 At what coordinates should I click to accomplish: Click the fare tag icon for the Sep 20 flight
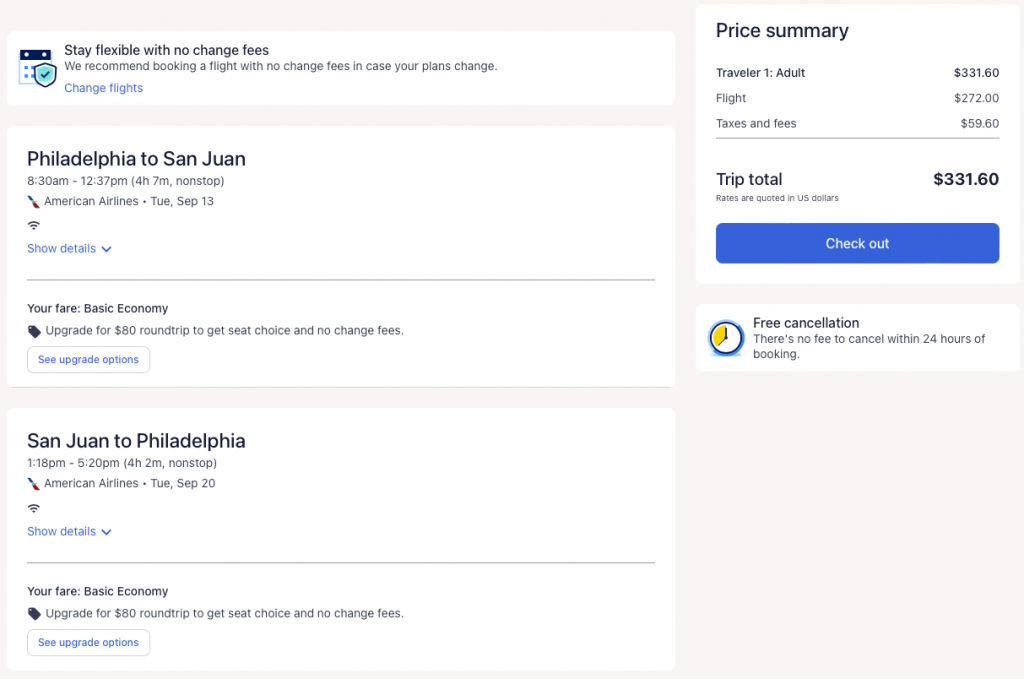[x=34, y=614]
